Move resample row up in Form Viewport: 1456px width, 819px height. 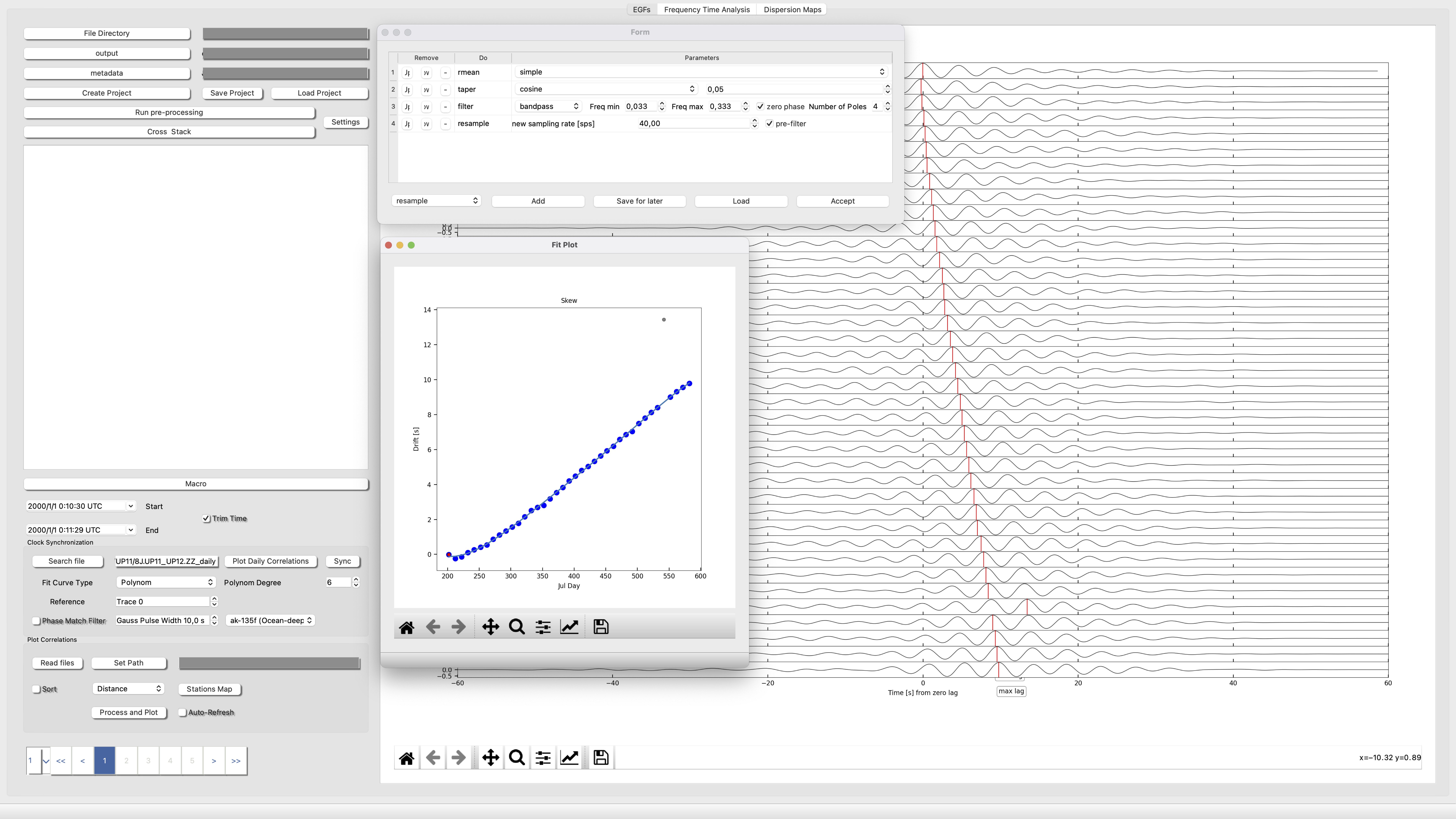pyautogui.click(x=407, y=124)
